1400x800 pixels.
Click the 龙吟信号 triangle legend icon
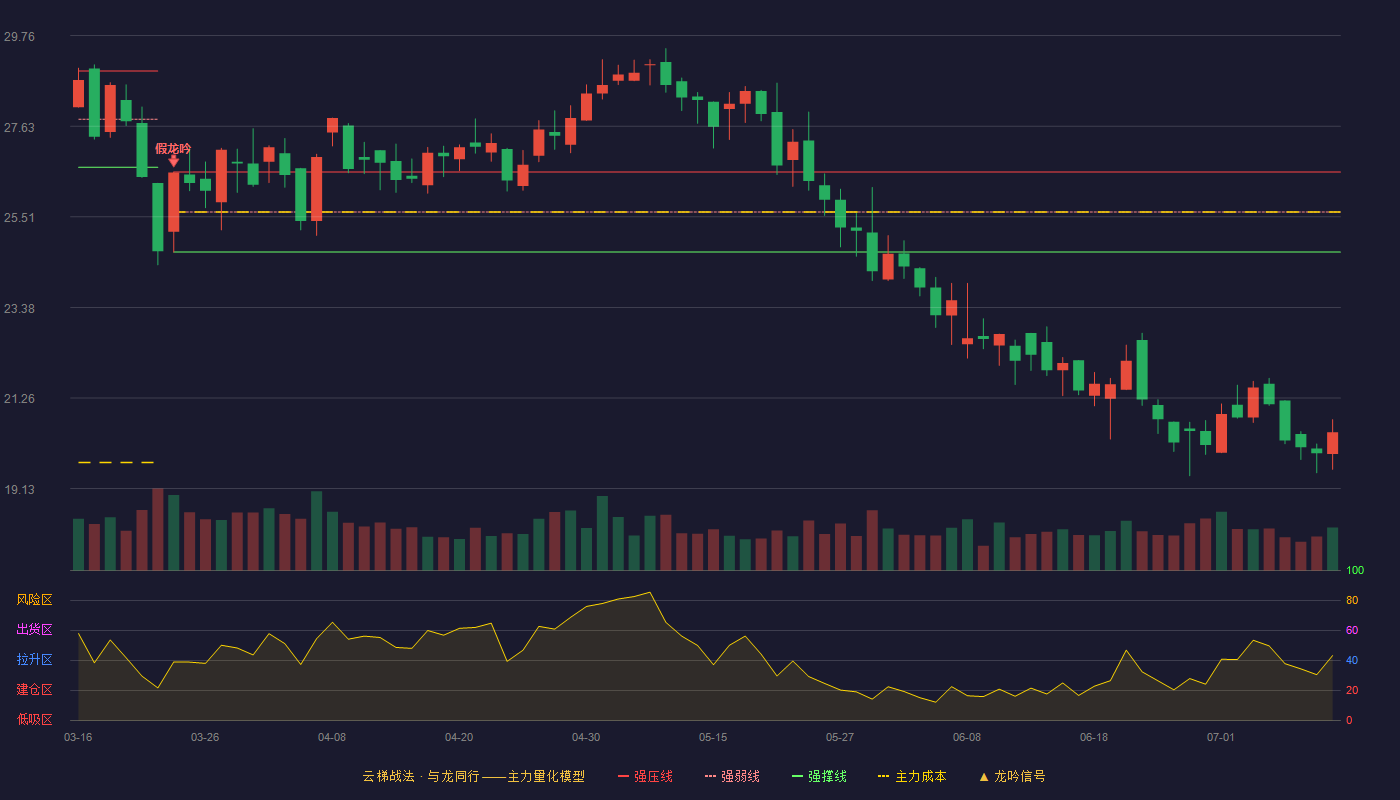pyautogui.click(x=984, y=776)
